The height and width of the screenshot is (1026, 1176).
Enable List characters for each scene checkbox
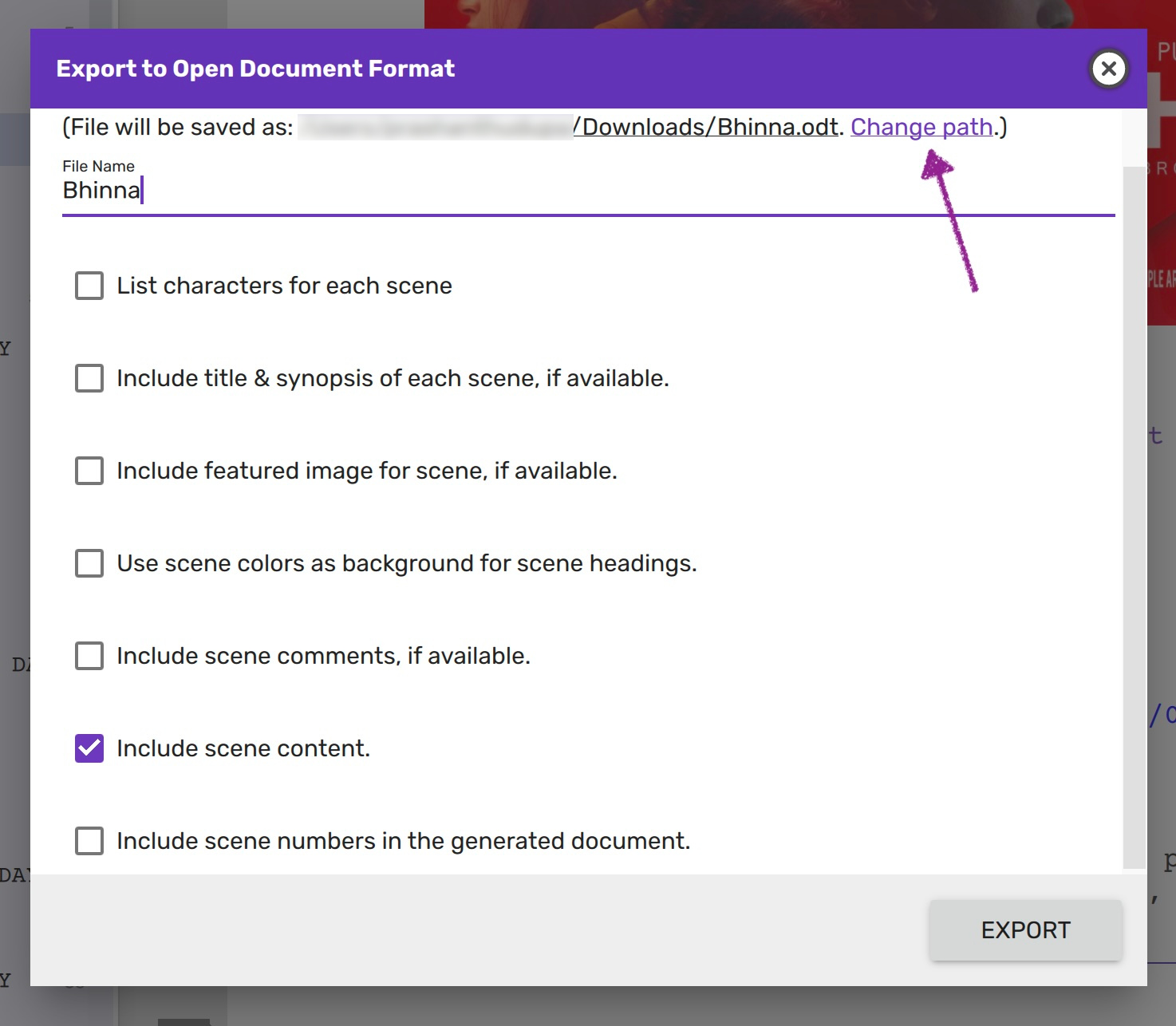89,286
